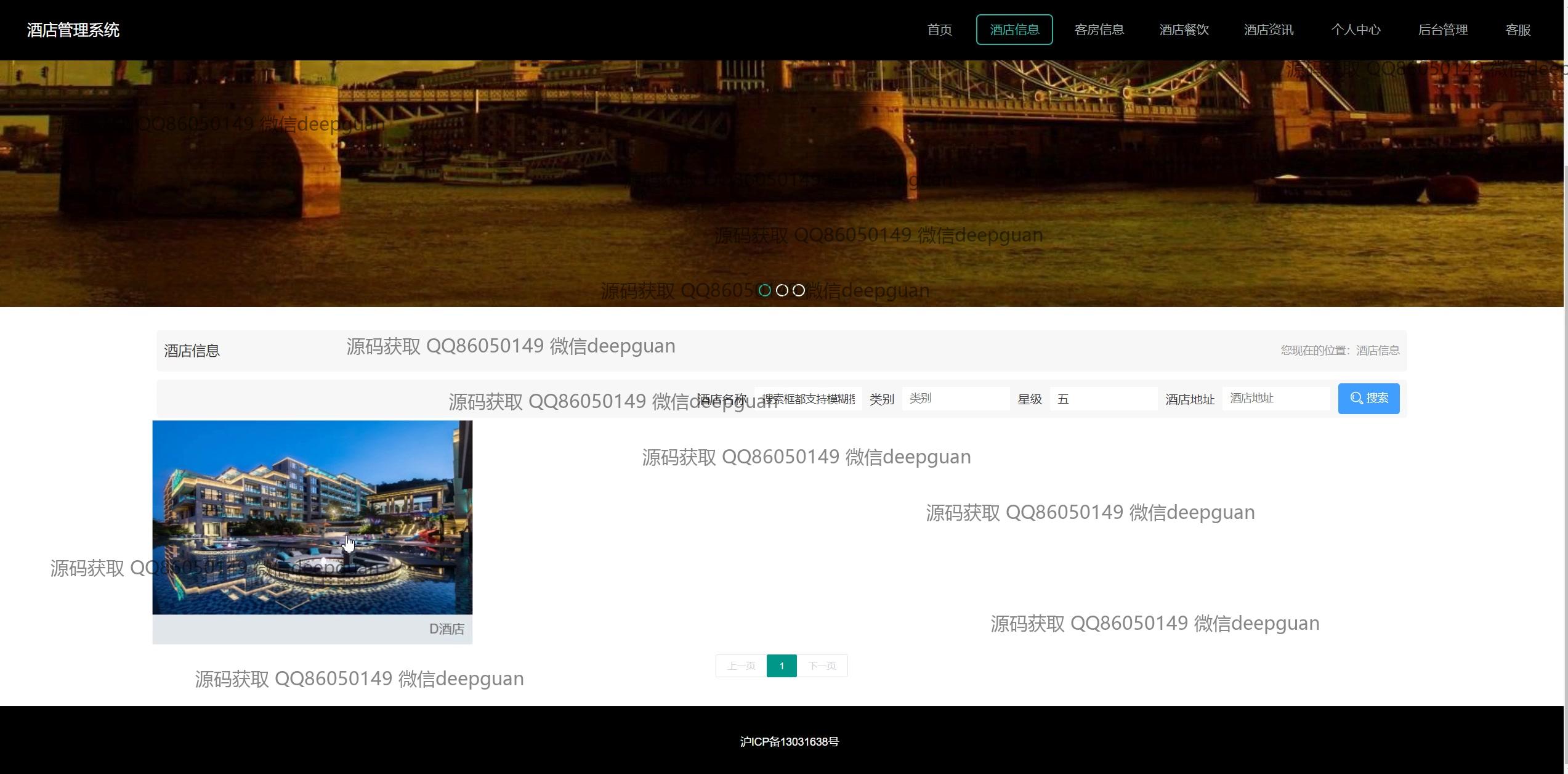The width and height of the screenshot is (1568, 774).
Task: Open the 酒店餐饮 menu item
Action: point(1184,30)
